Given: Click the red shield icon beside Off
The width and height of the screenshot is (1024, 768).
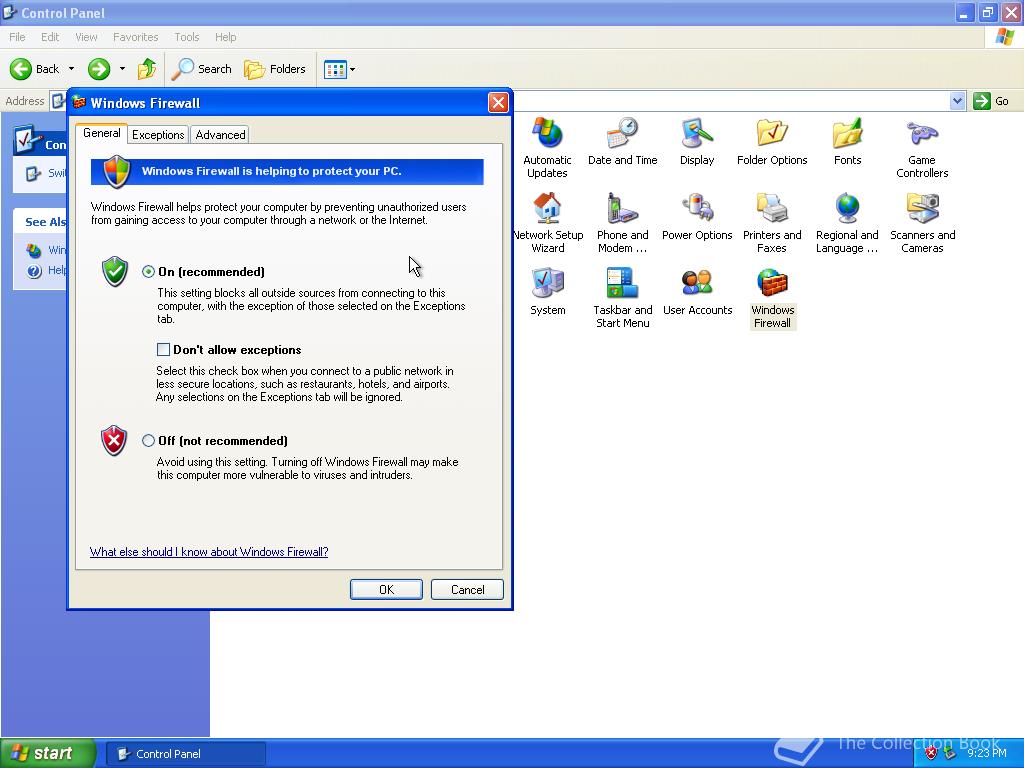Looking at the screenshot, I should (x=114, y=440).
